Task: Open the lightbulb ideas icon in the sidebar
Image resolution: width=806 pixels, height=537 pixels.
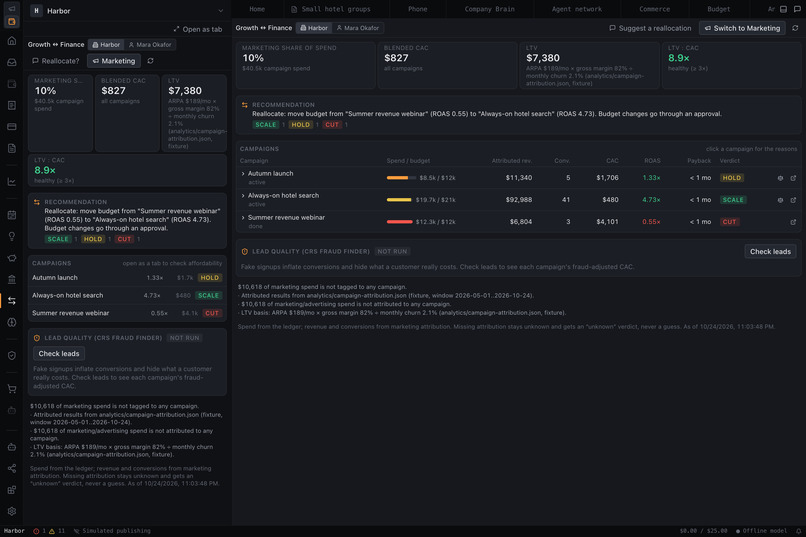Action: 11,236
